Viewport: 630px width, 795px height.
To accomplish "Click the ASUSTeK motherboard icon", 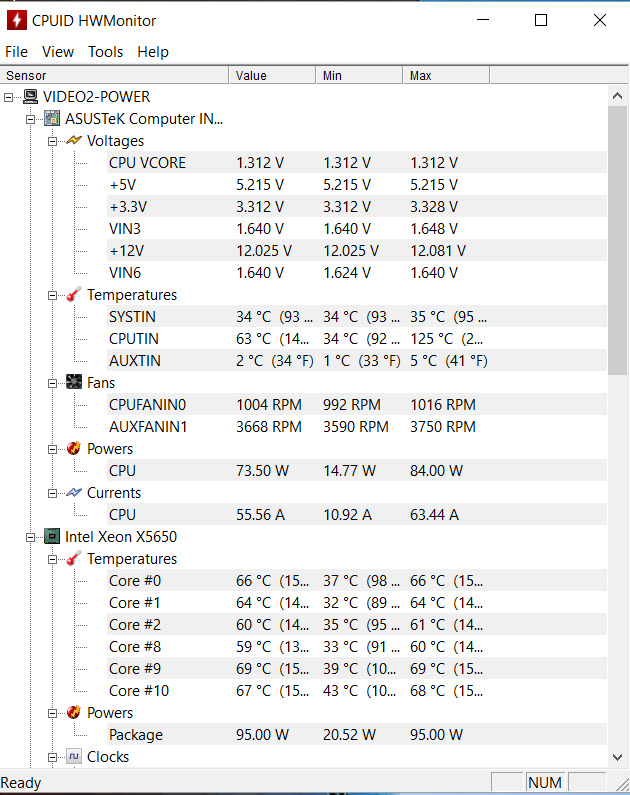I will (x=52, y=119).
